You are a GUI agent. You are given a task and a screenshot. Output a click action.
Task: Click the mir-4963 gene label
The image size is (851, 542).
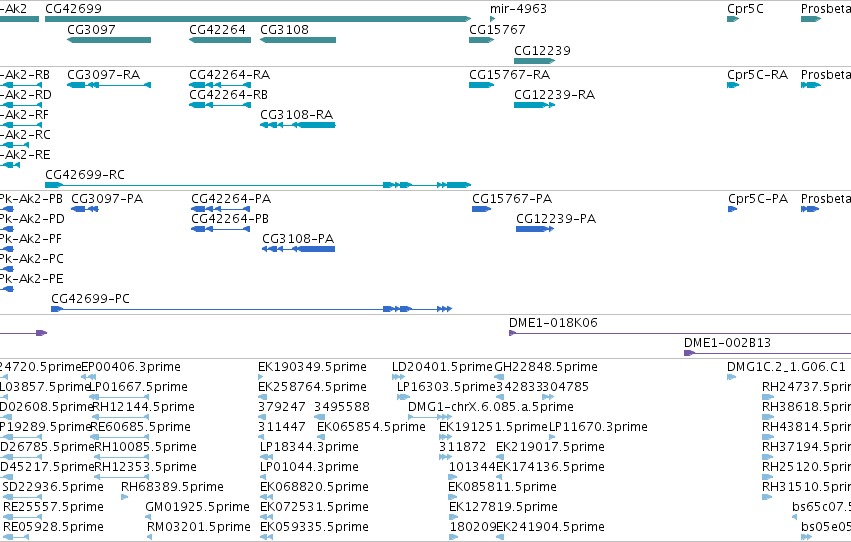518,9
